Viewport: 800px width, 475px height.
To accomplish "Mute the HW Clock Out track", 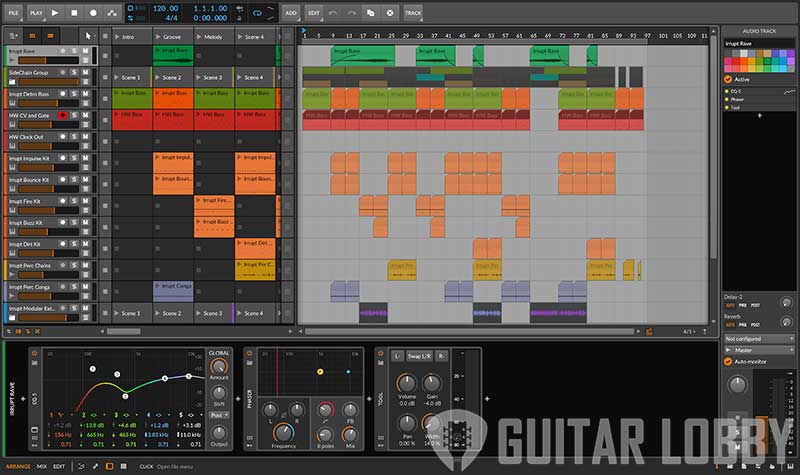I will pos(85,137).
